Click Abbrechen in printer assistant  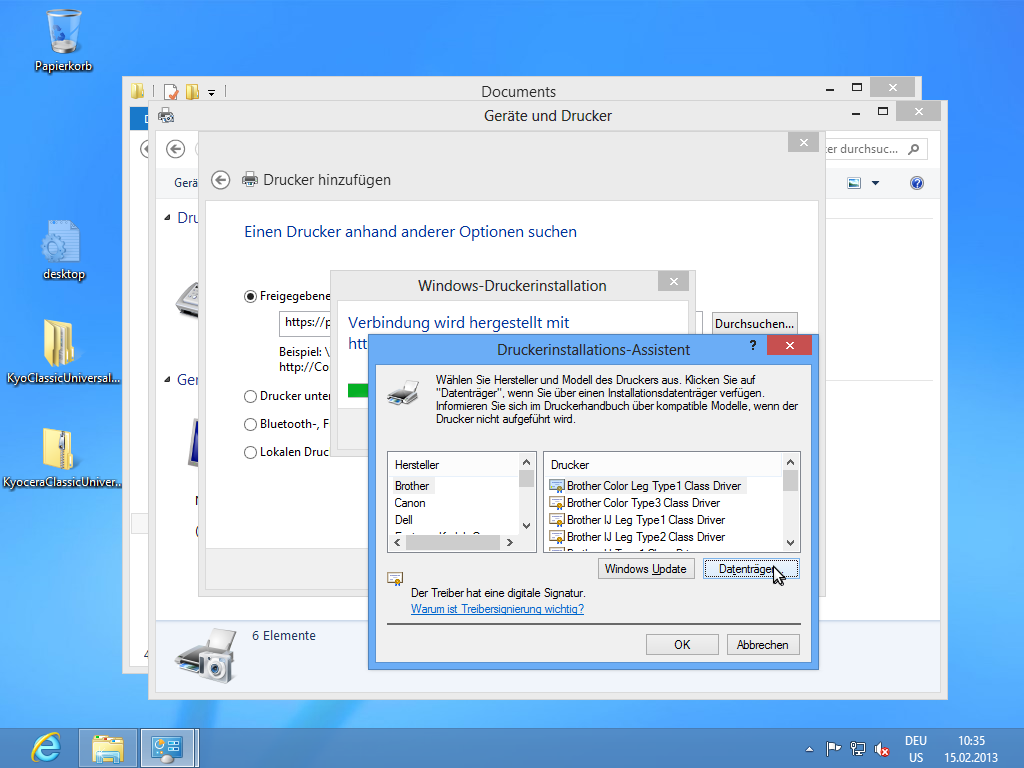click(x=763, y=645)
